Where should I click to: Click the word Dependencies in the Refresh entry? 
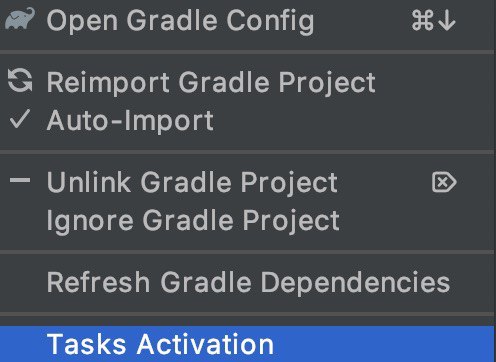[x=355, y=283]
